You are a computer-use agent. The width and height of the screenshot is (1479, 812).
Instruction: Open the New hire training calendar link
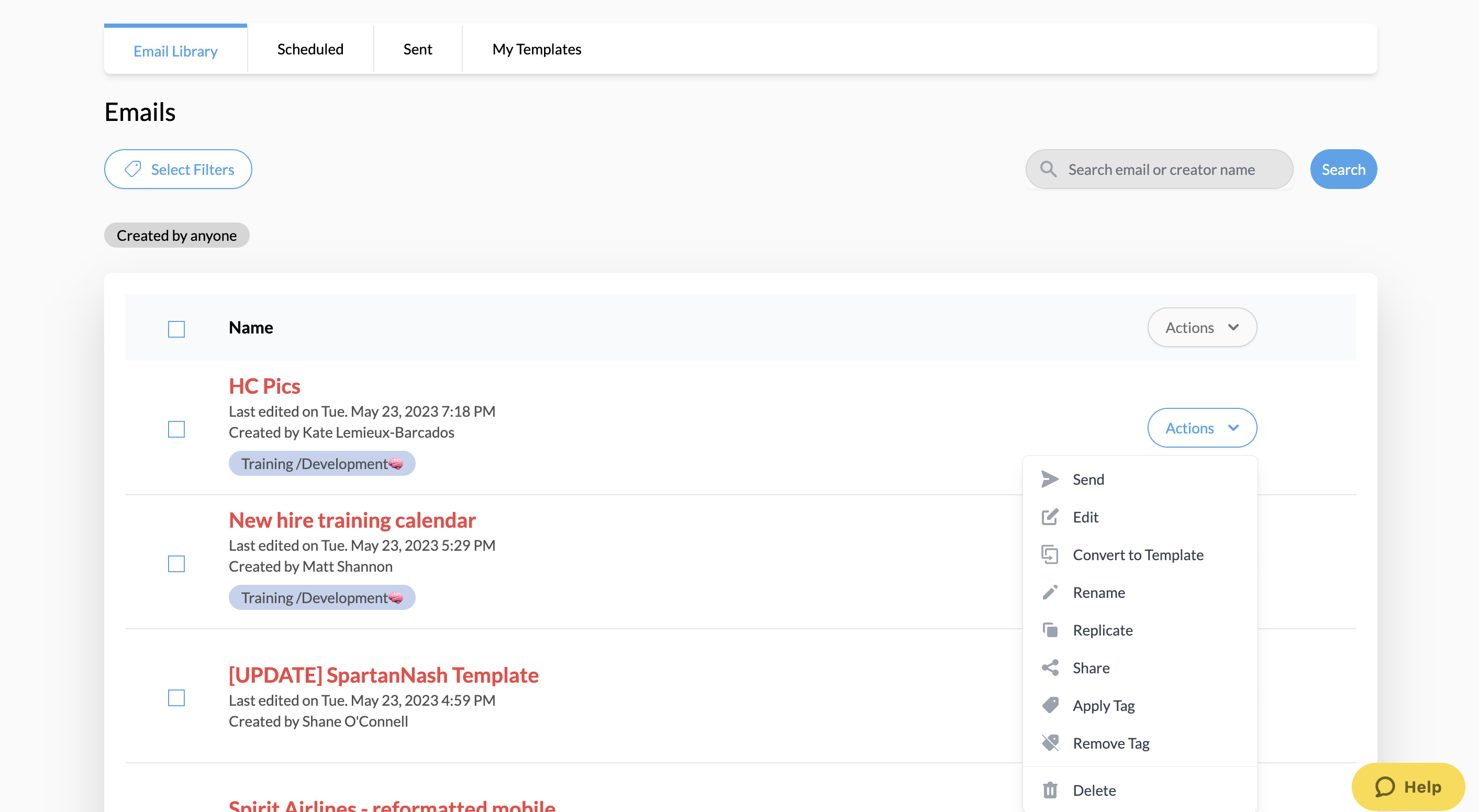352,520
